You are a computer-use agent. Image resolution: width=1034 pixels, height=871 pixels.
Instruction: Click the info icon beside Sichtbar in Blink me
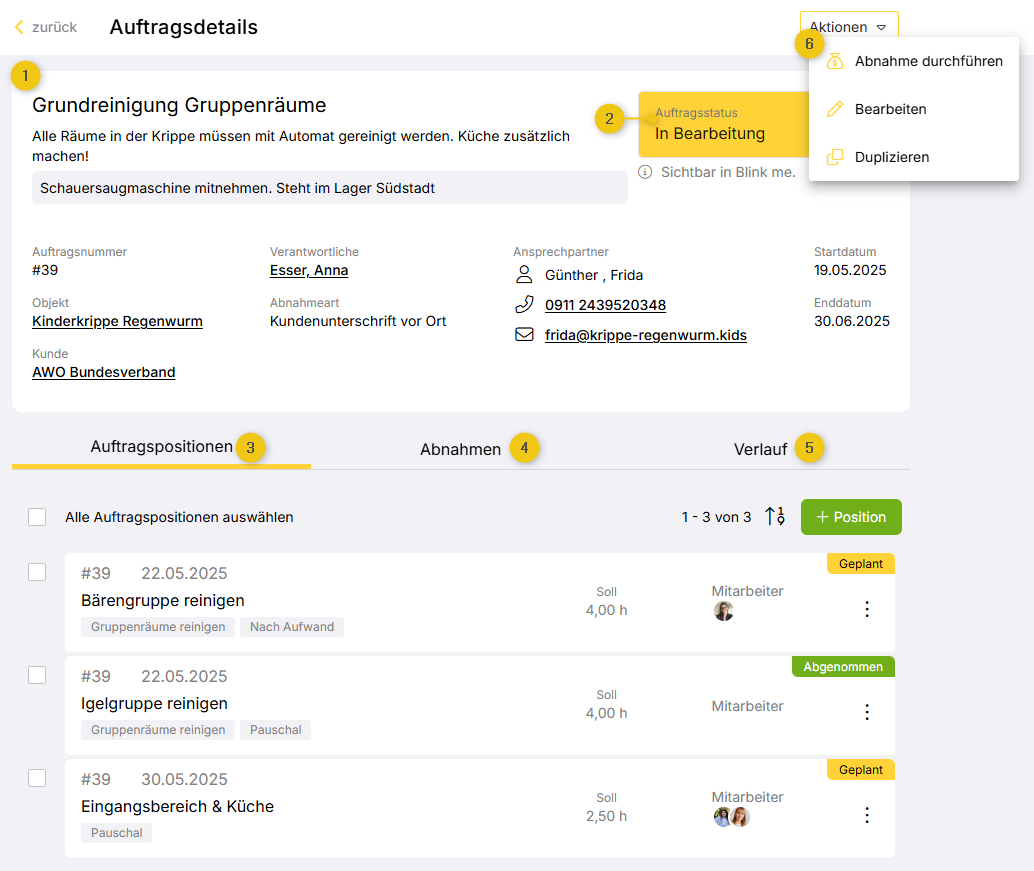(x=646, y=172)
